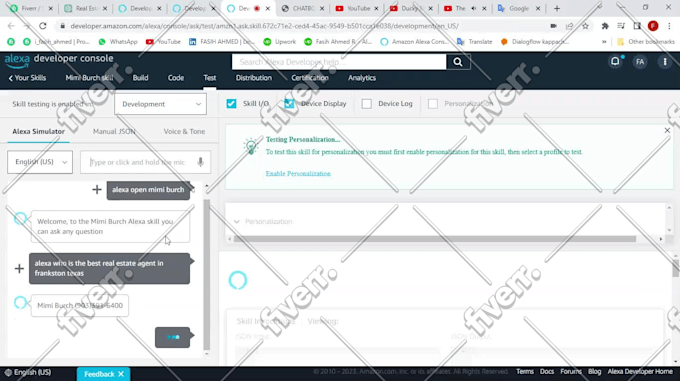Click the browser reload button
This screenshot has height=381, width=680.
coord(42,26)
